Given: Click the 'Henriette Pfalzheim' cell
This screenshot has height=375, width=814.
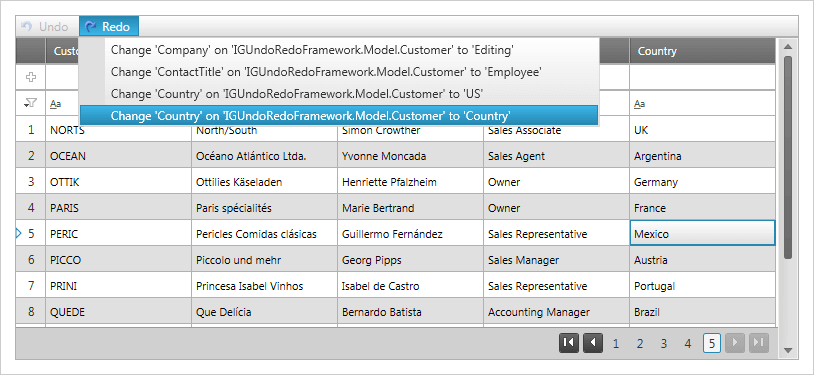Looking at the screenshot, I should tap(411, 182).
